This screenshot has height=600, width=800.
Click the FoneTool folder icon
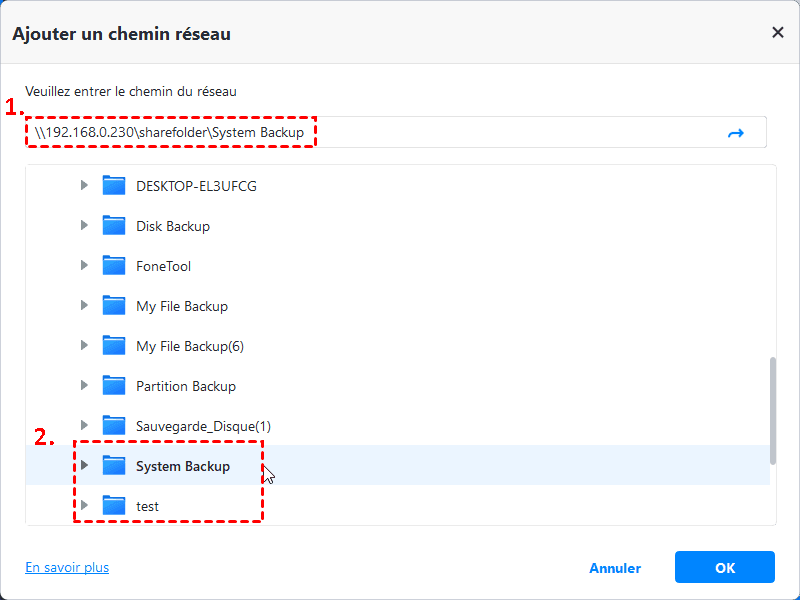pyautogui.click(x=114, y=266)
